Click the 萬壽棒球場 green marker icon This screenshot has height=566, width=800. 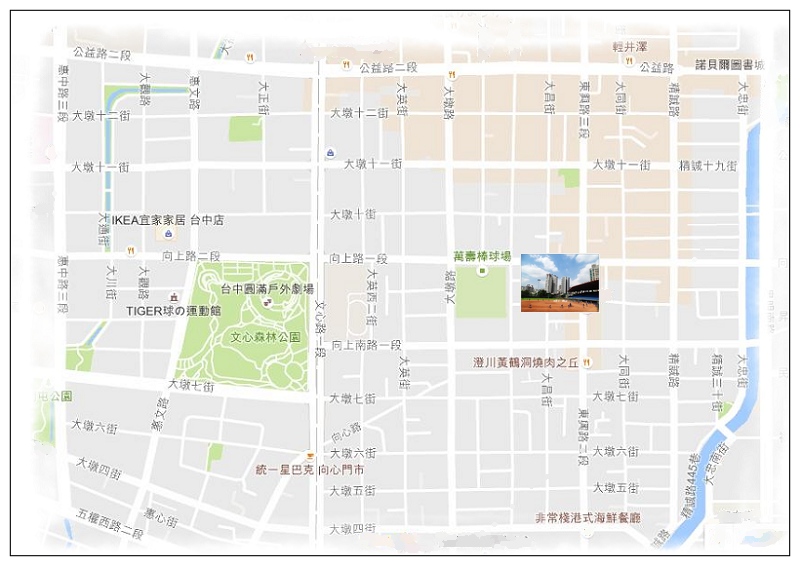(x=480, y=270)
